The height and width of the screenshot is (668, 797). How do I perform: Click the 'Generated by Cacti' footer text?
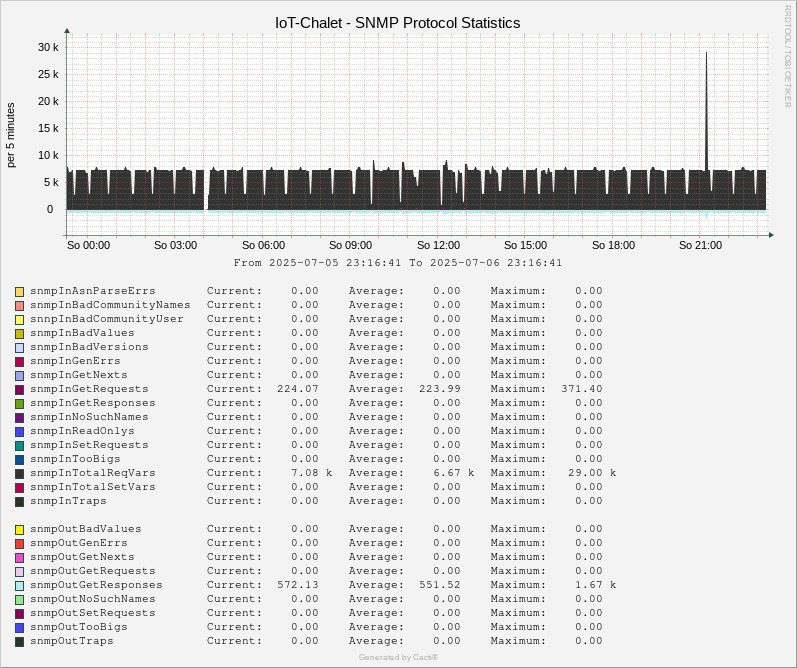click(x=398, y=657)
